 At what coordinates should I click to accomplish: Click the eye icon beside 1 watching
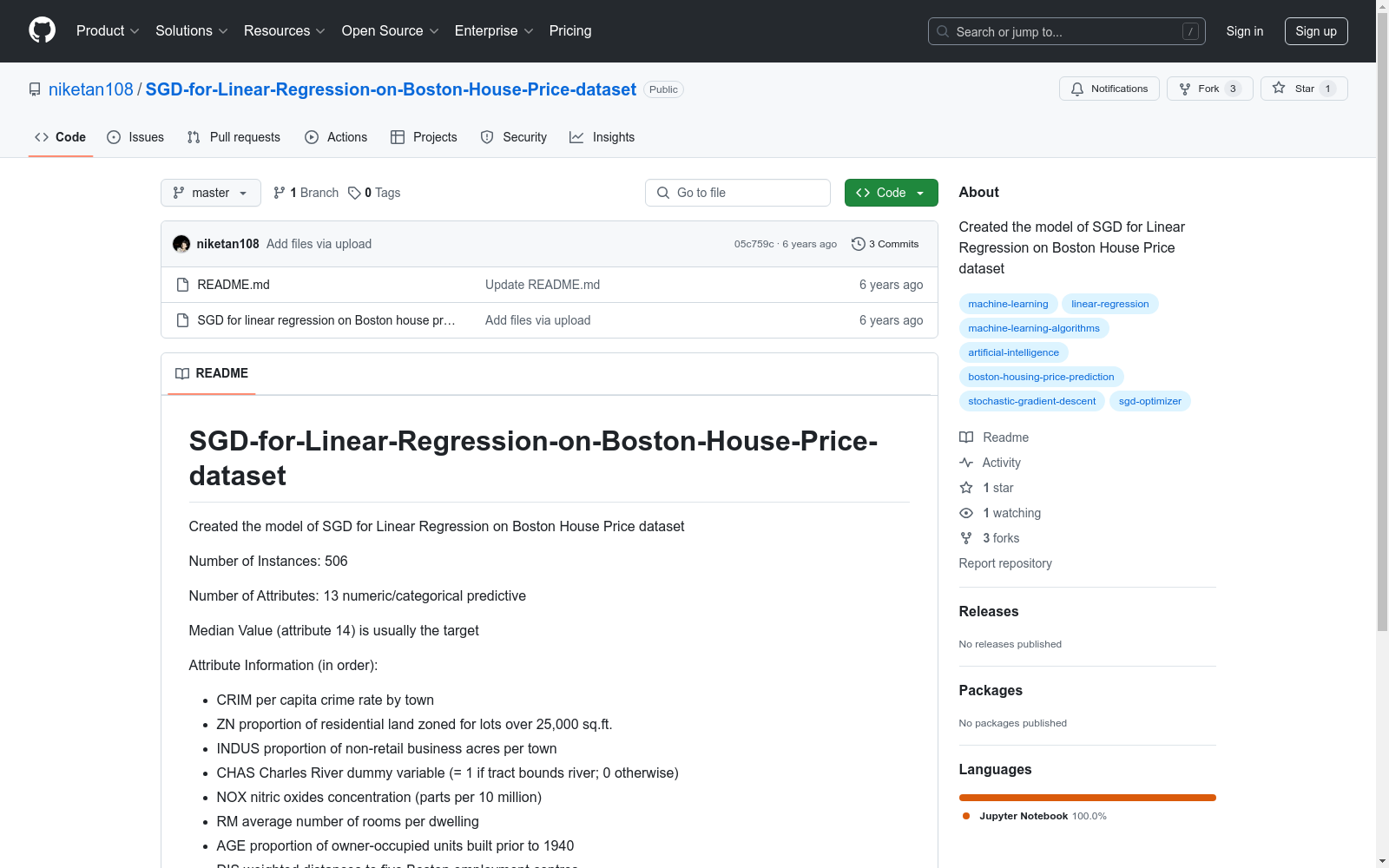pyautogui.click(x=966, y=513)
